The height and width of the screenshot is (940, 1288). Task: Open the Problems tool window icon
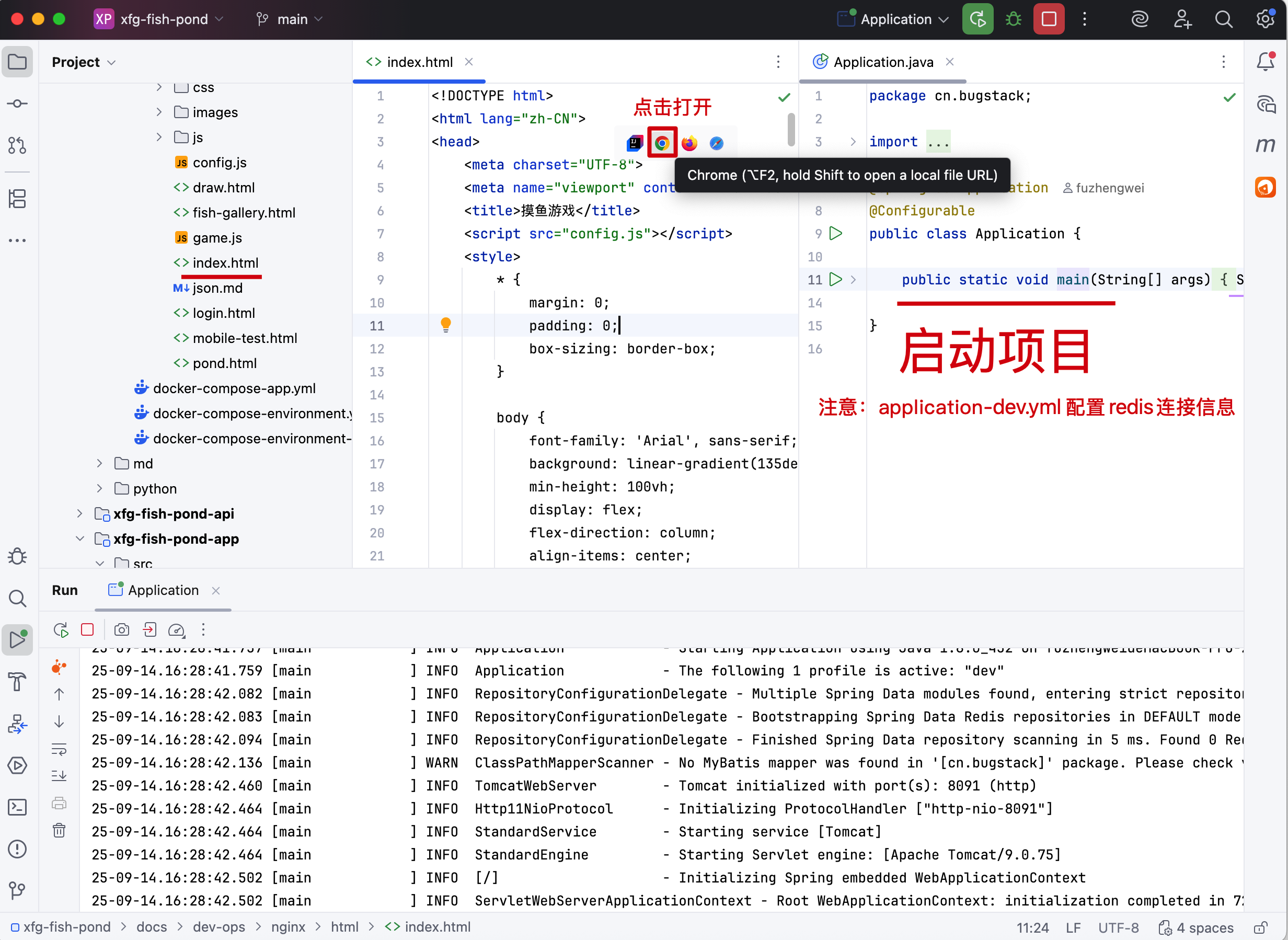(x=17, y=849)
